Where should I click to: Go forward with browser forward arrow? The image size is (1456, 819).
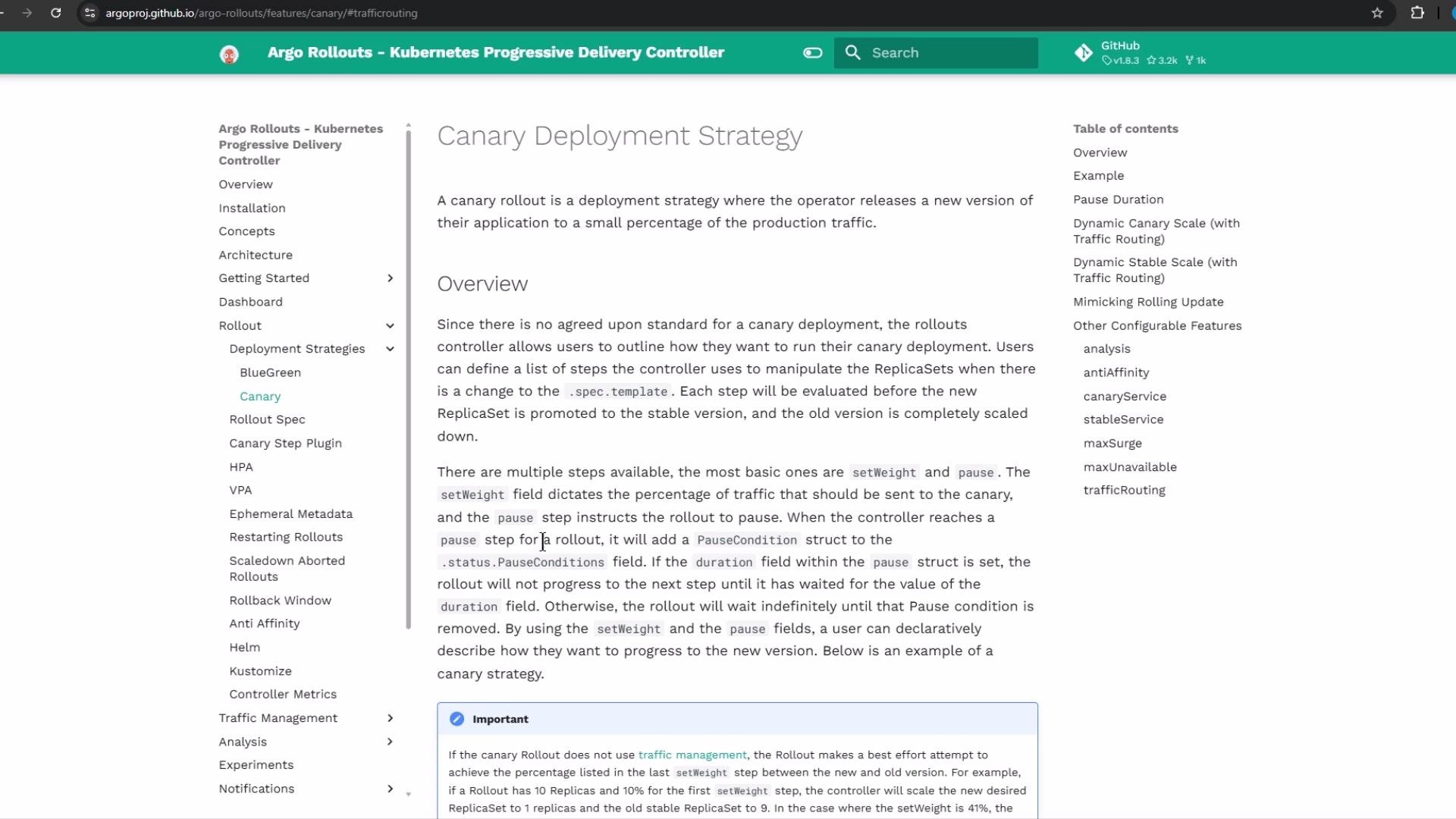click(x=27, y=13)
